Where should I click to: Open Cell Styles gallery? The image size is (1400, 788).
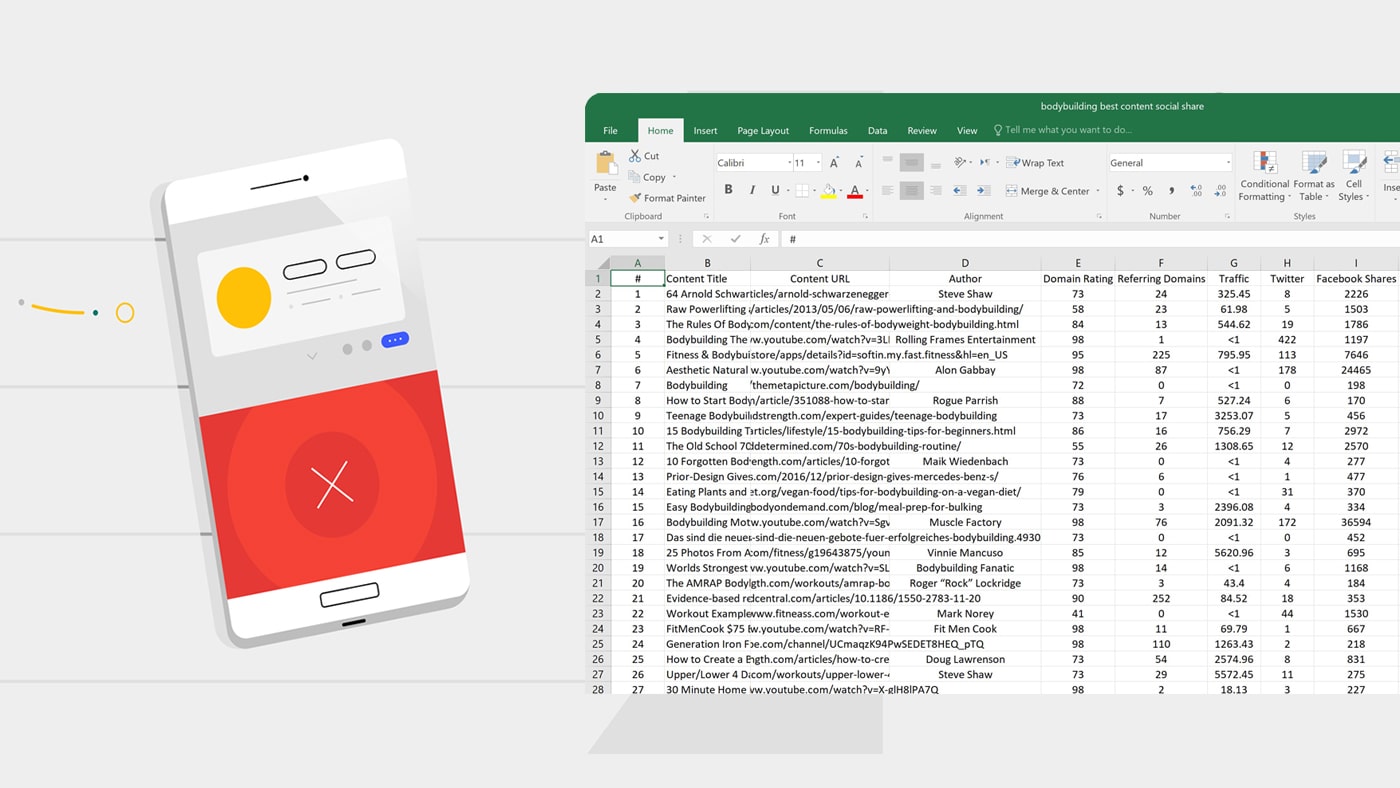(x=1354, y=176)
